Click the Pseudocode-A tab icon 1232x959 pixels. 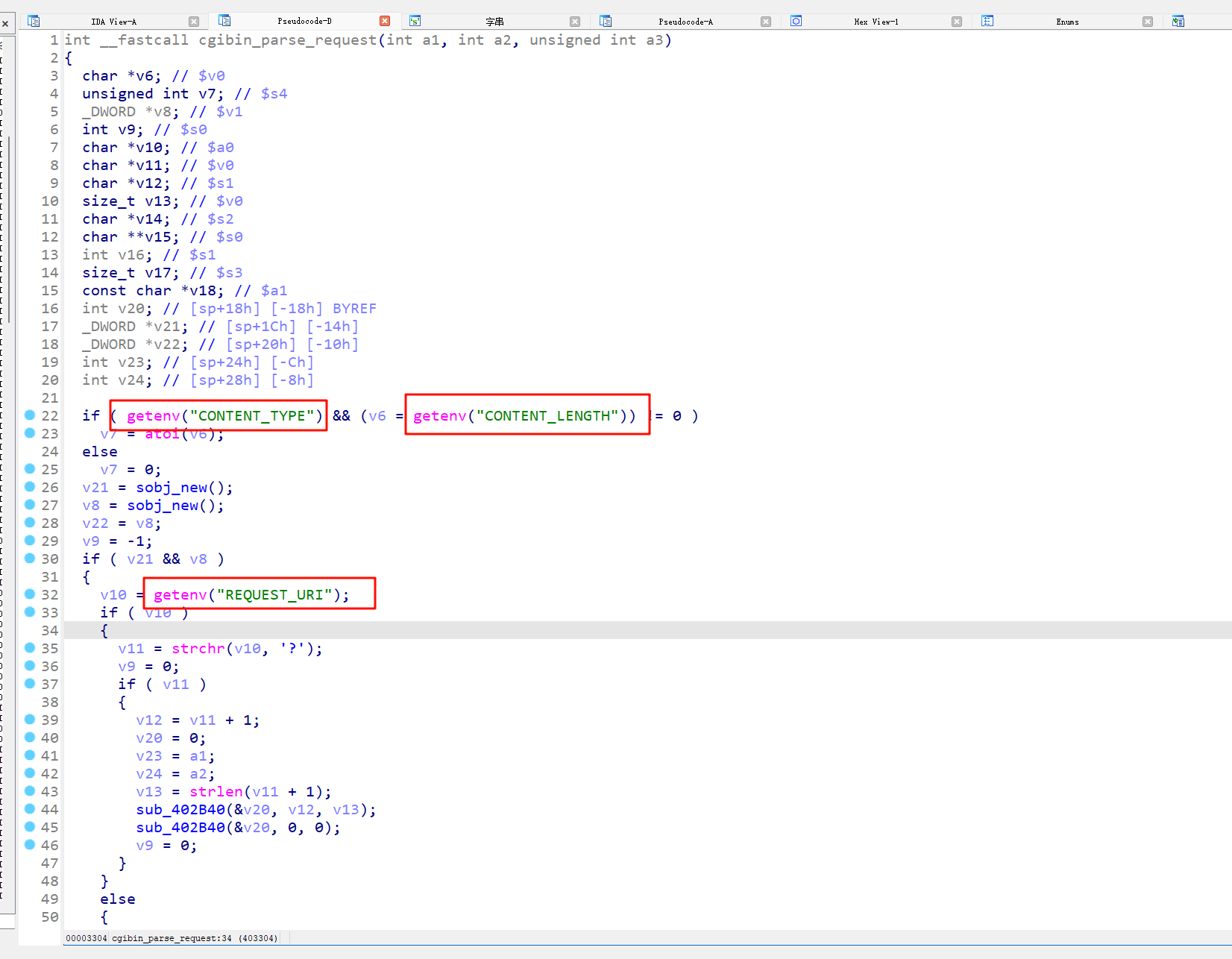click(606, 21)
